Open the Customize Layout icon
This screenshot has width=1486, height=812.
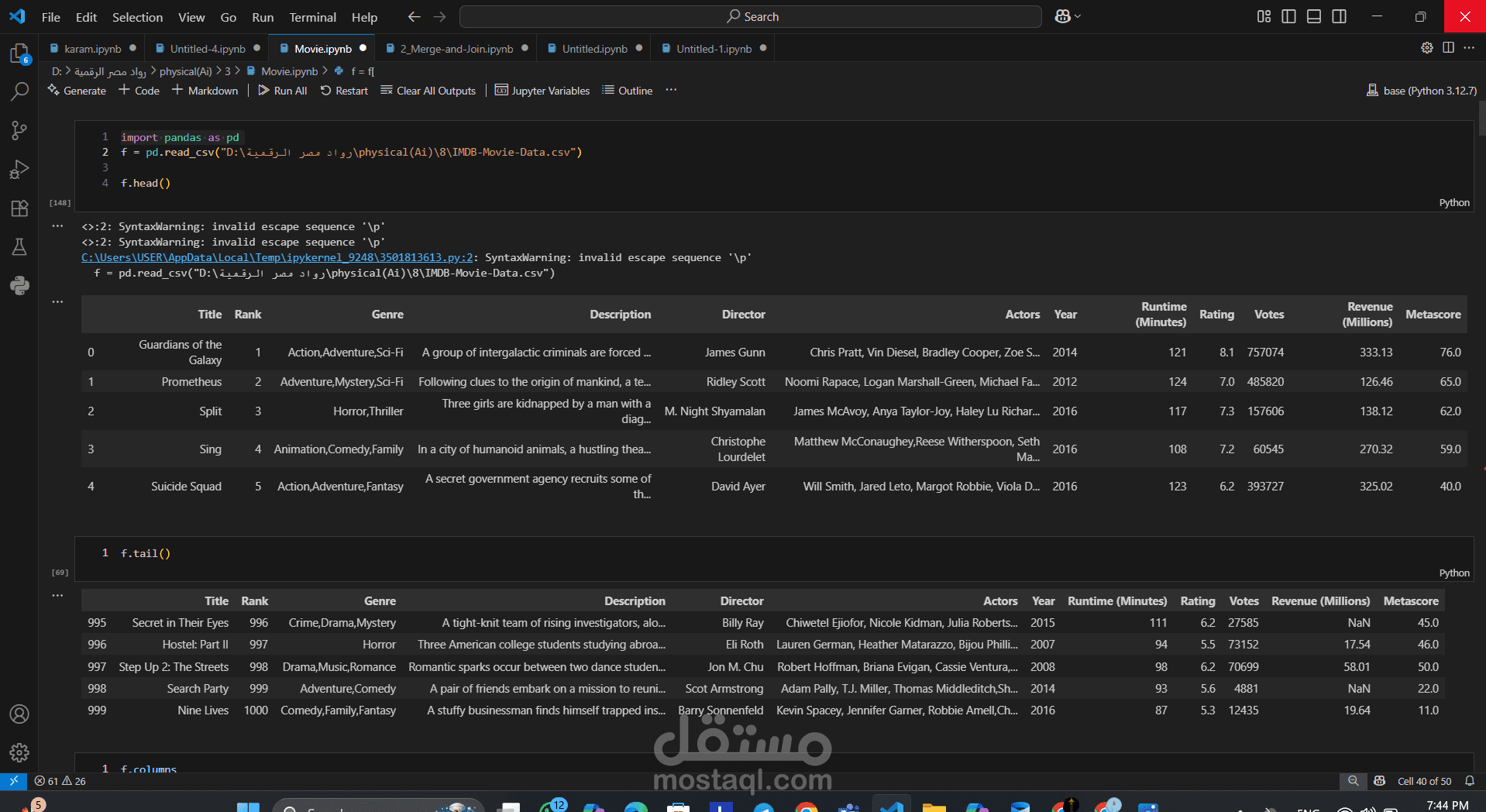click(x=1264, y=16)
